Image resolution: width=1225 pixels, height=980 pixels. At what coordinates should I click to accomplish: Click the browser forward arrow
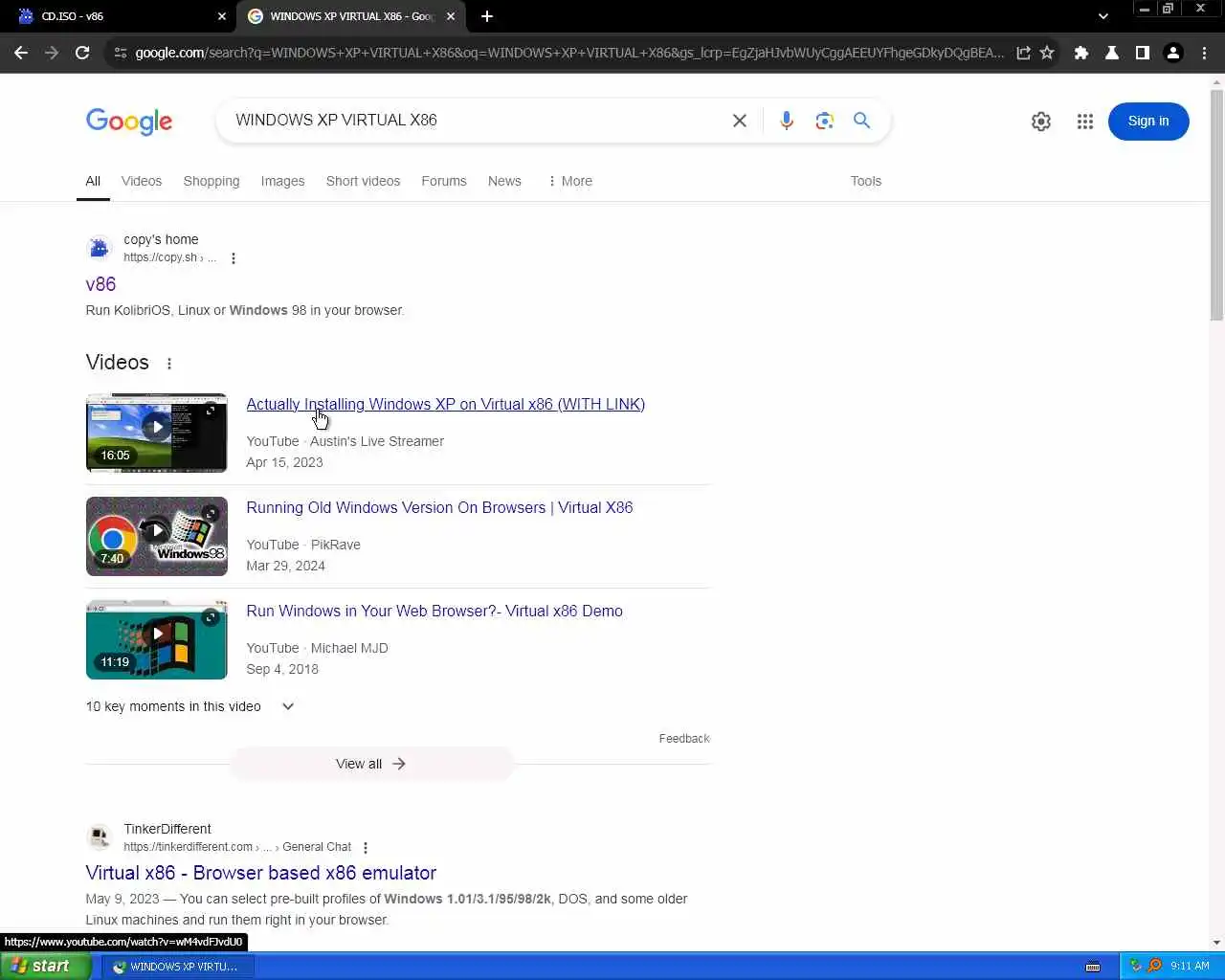52,53
